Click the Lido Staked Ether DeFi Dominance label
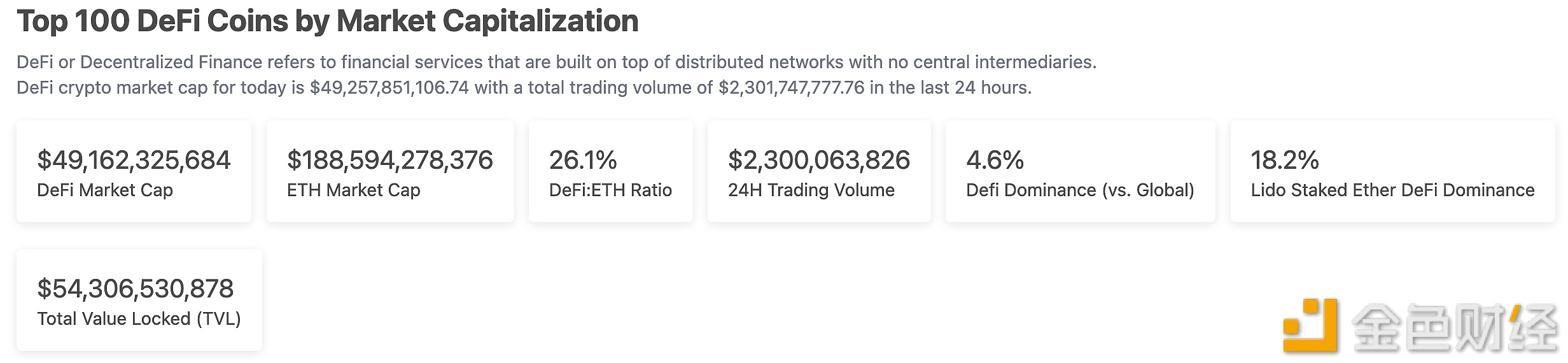This screenshot has width=1568, height=363. tap(1392, 190)
